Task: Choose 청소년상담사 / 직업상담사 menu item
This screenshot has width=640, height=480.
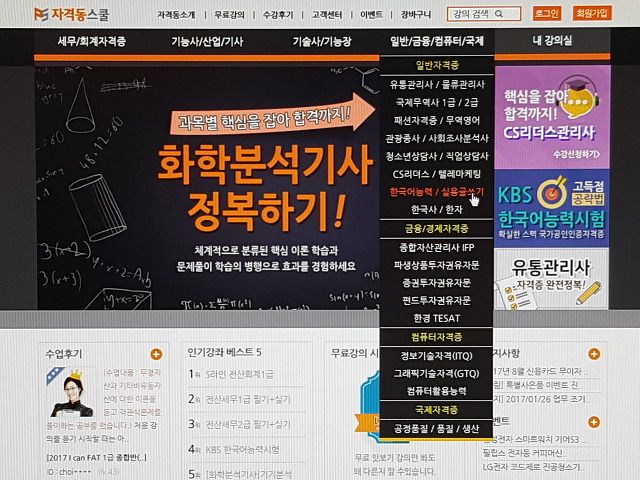Action: click(x=437, y=156)
